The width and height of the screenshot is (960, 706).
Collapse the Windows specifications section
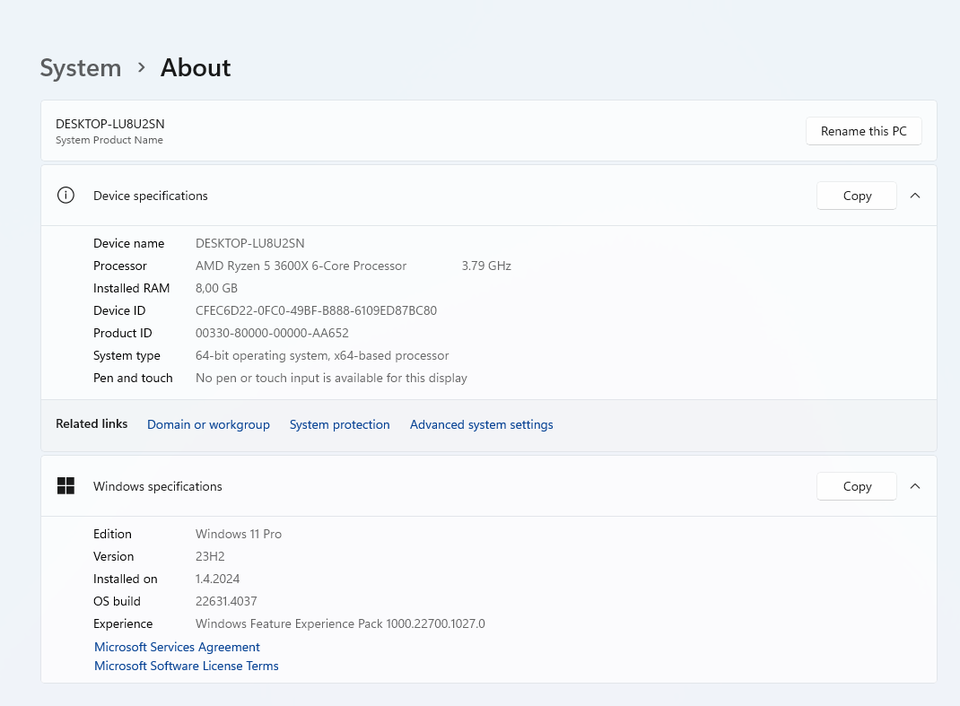pyautogui.click(x=915, y=486)
